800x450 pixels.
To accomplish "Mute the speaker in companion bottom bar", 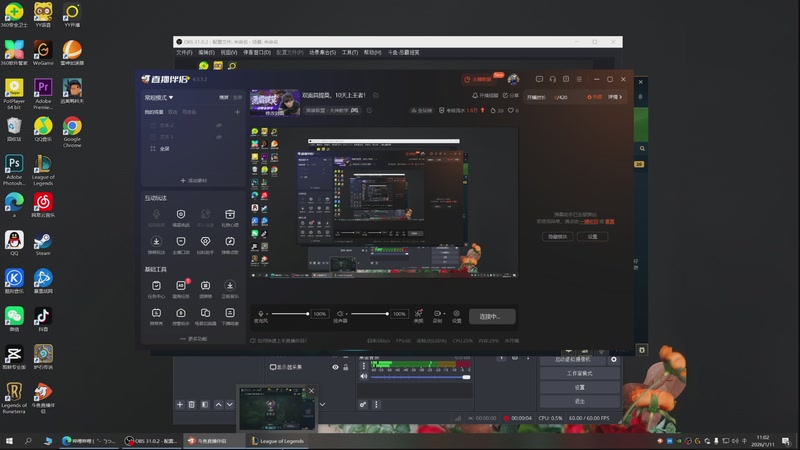I will 340,313.
